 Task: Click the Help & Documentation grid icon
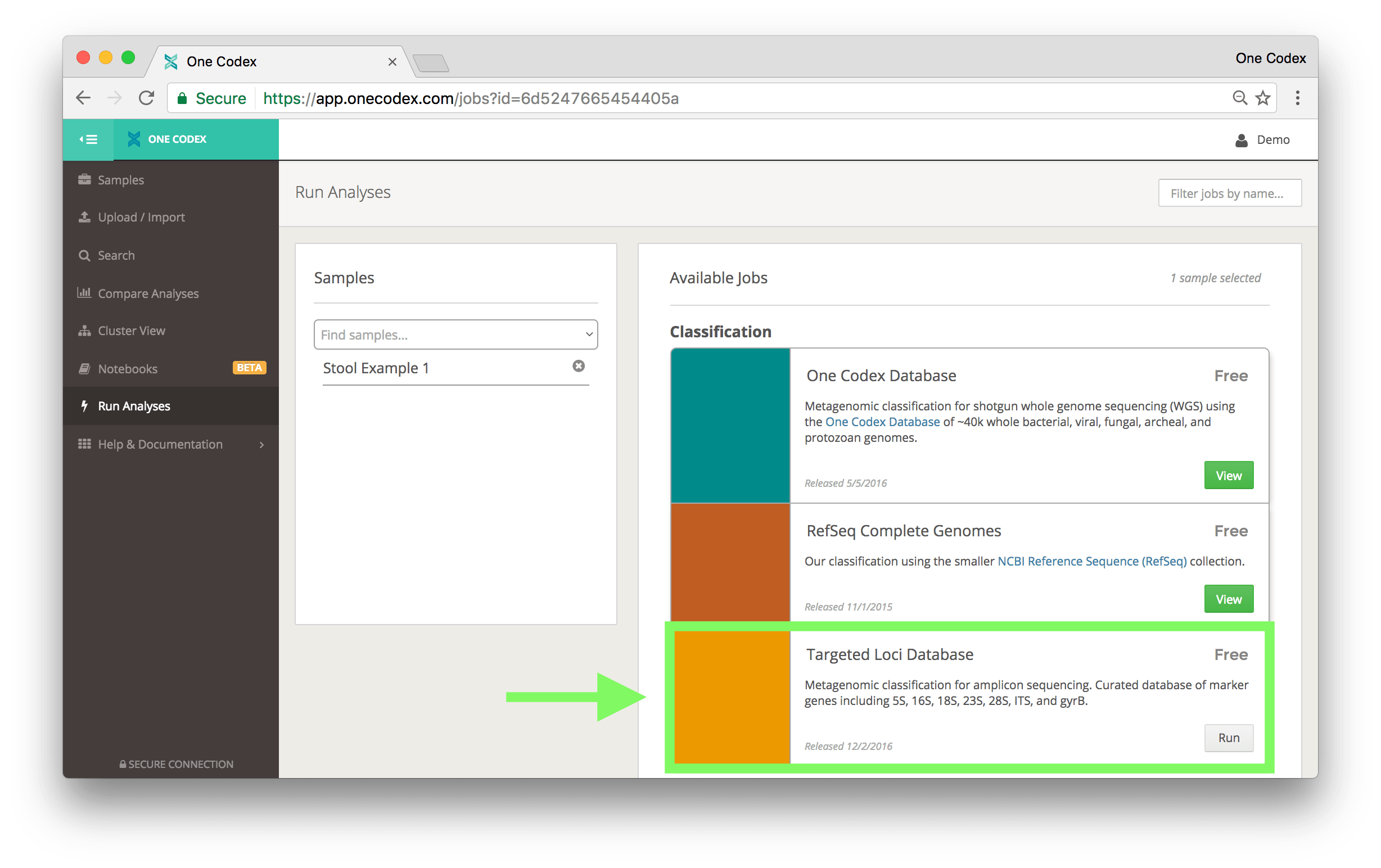[x=84, y=444]
